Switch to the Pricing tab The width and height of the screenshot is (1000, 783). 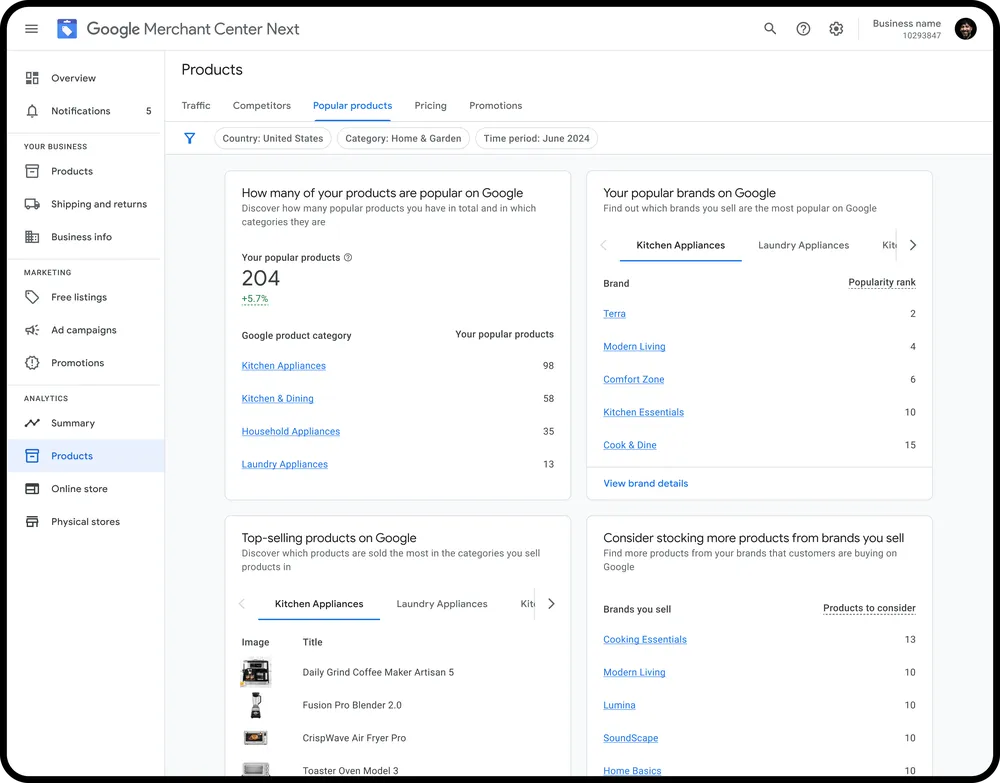pos(430,105)
